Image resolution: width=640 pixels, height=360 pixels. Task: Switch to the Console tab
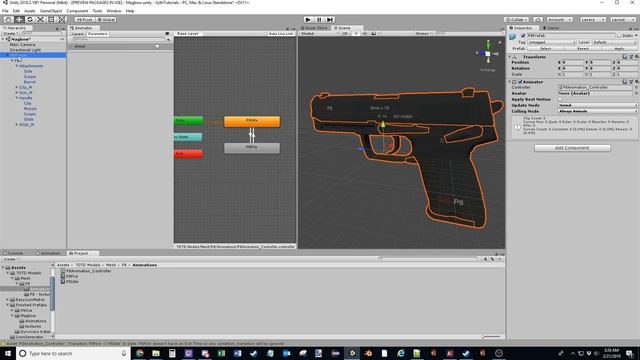coord(13,253)
